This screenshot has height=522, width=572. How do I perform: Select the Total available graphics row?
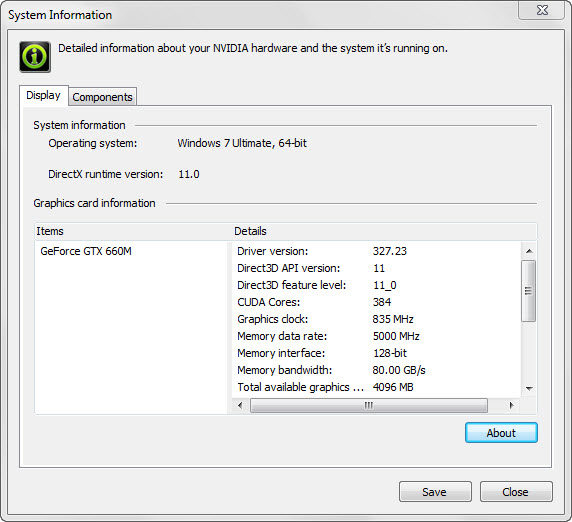[376, 387]
